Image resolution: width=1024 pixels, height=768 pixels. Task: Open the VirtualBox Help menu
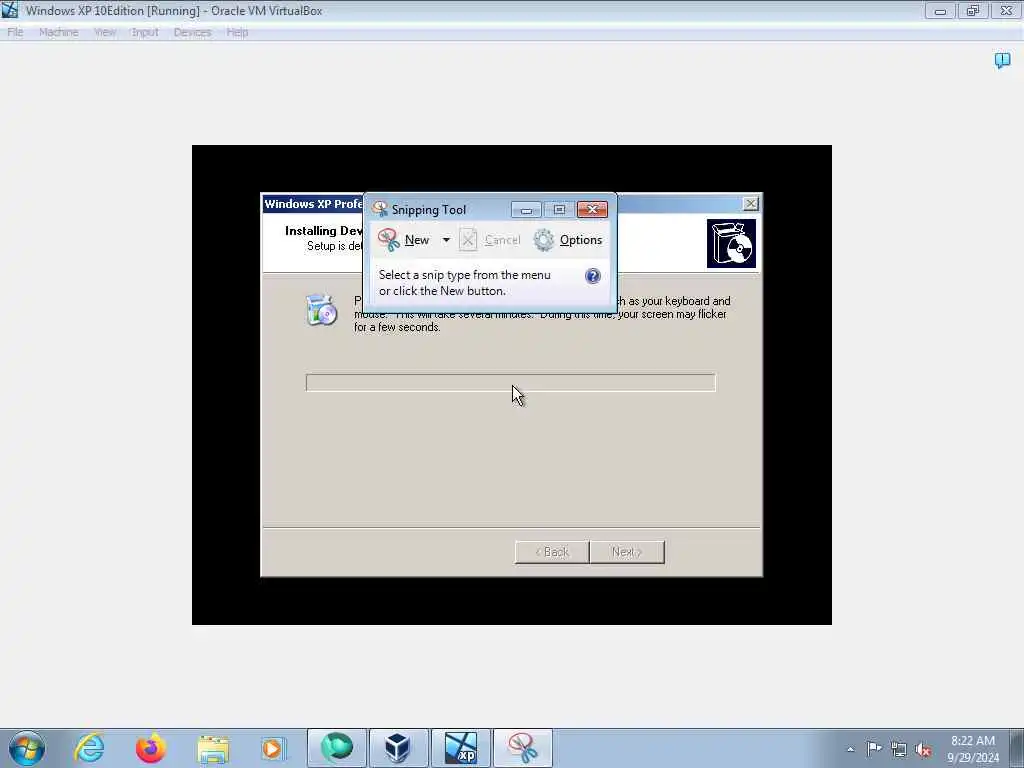(x=237, y=32)
